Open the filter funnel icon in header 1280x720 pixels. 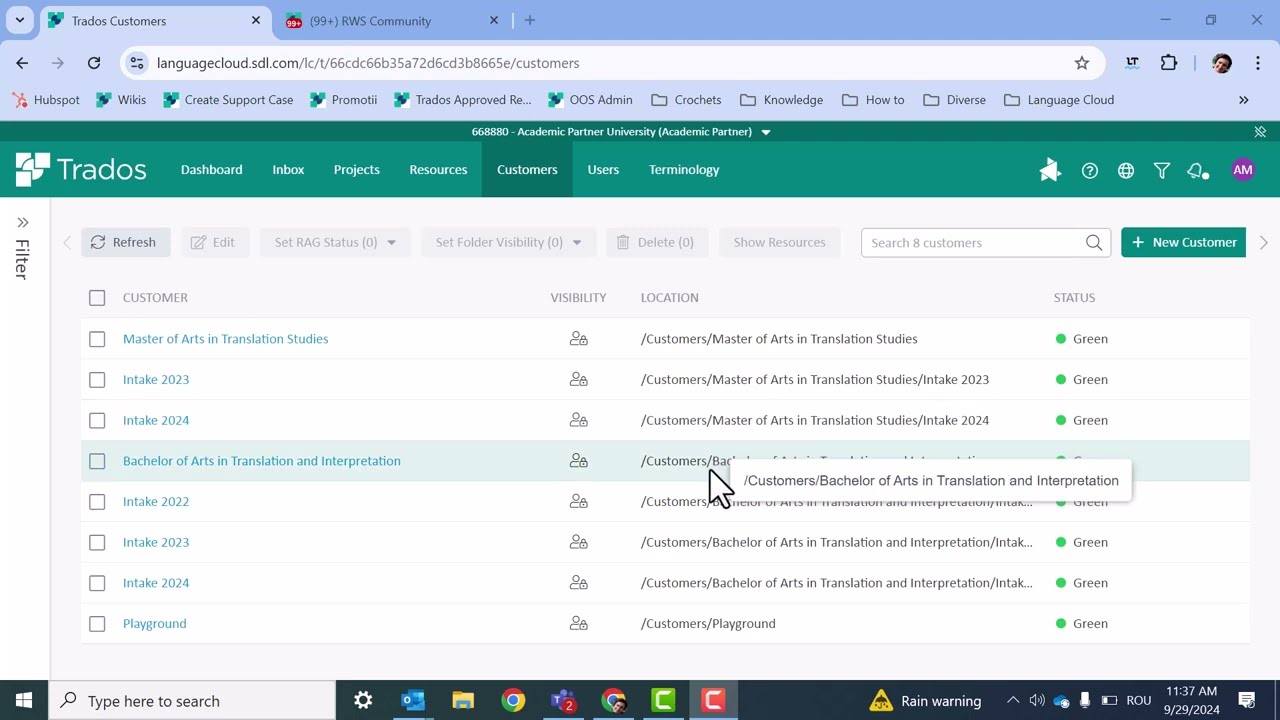[1162, 171]
